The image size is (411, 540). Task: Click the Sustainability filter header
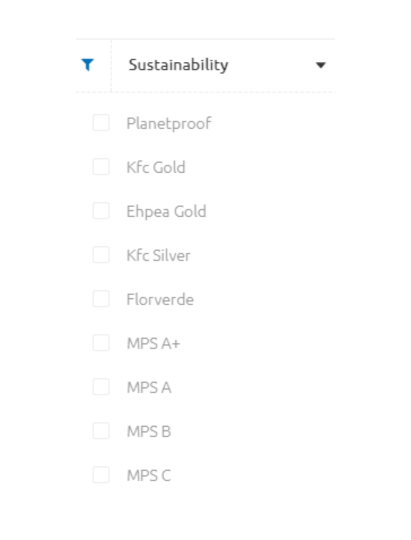[223, 65]
